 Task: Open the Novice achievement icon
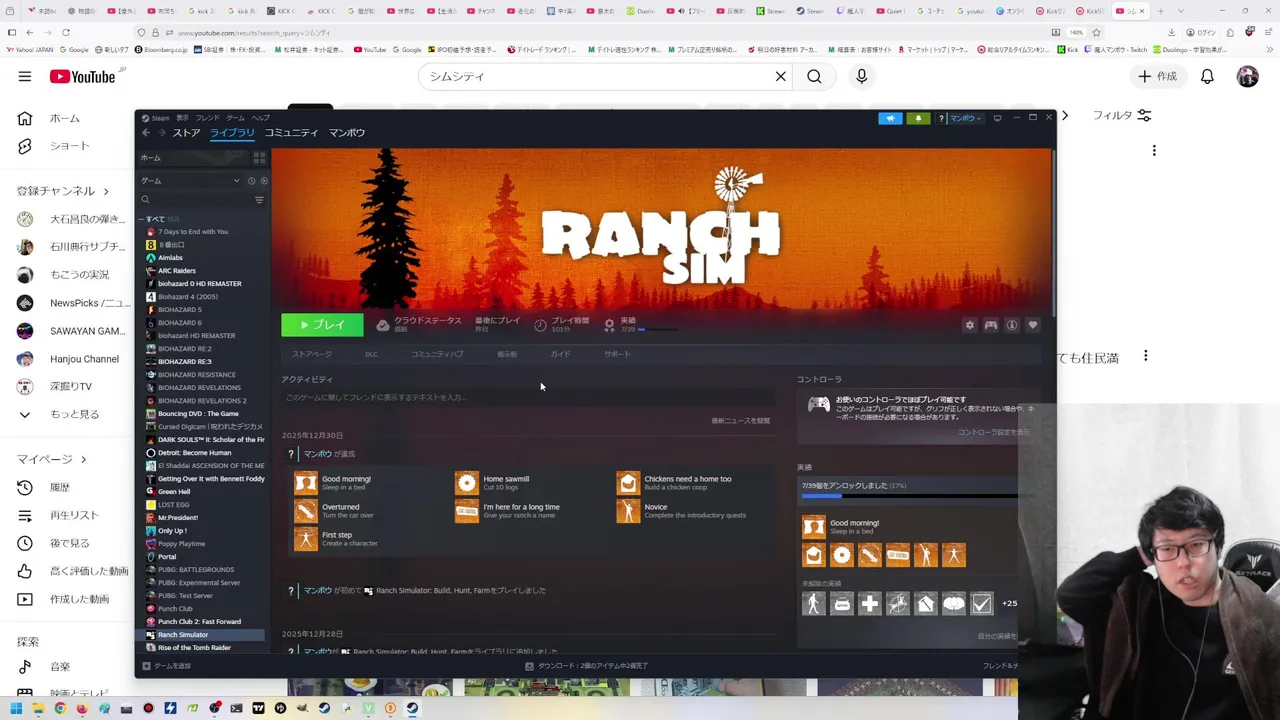628,511
